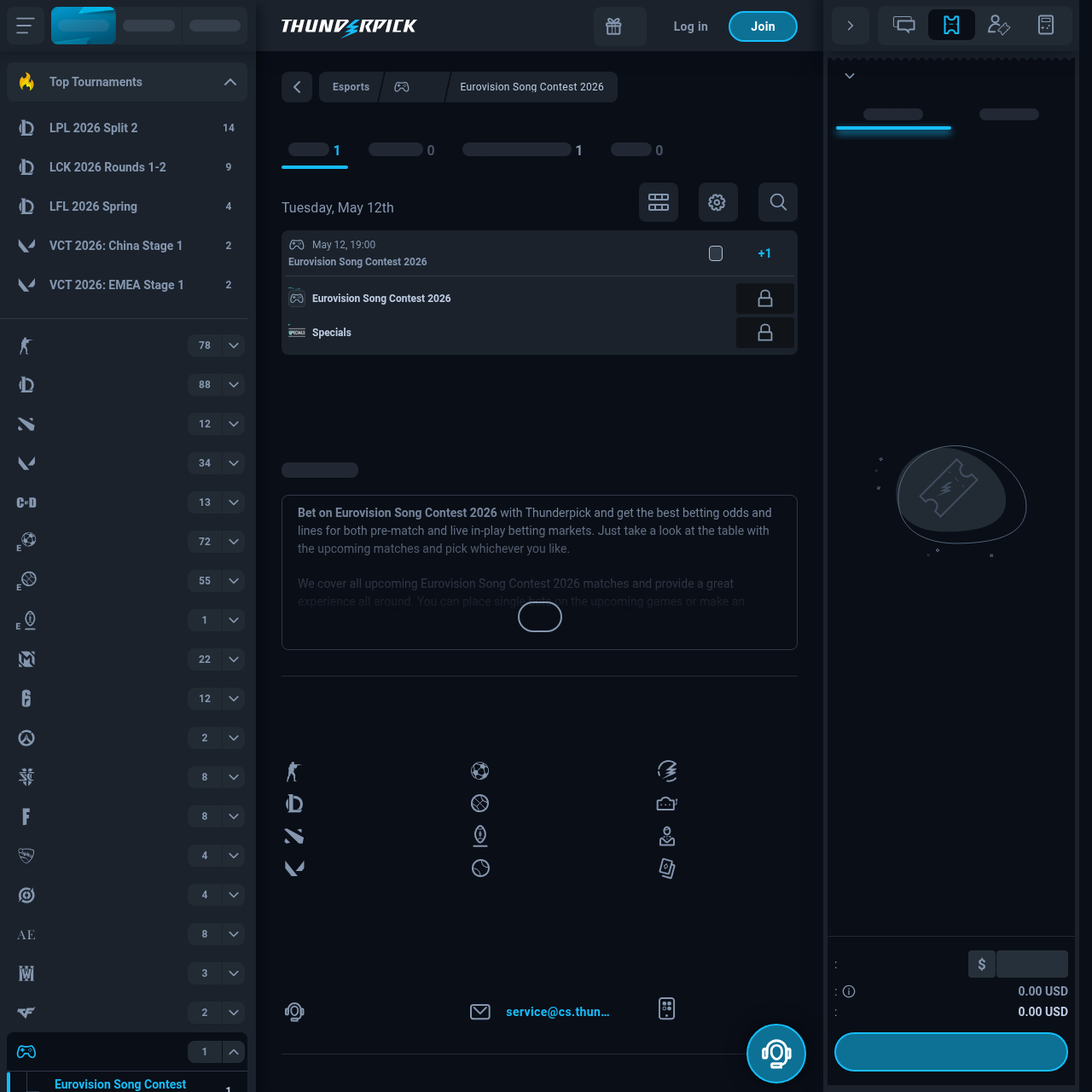Open the hamburger menu icon

tap(26, 26)
